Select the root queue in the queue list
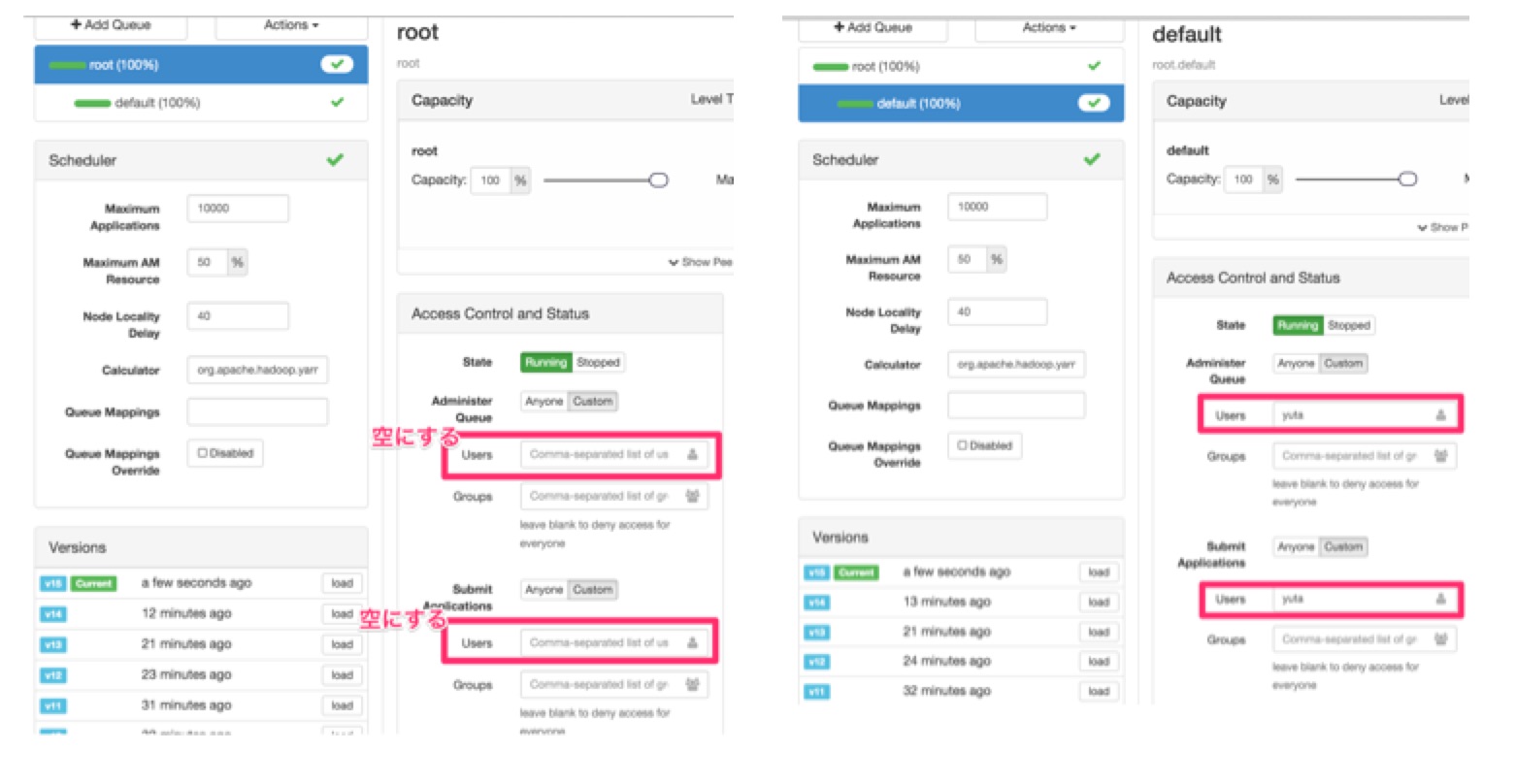This screenshot has height=784, width=1516. tap(175, 63)
